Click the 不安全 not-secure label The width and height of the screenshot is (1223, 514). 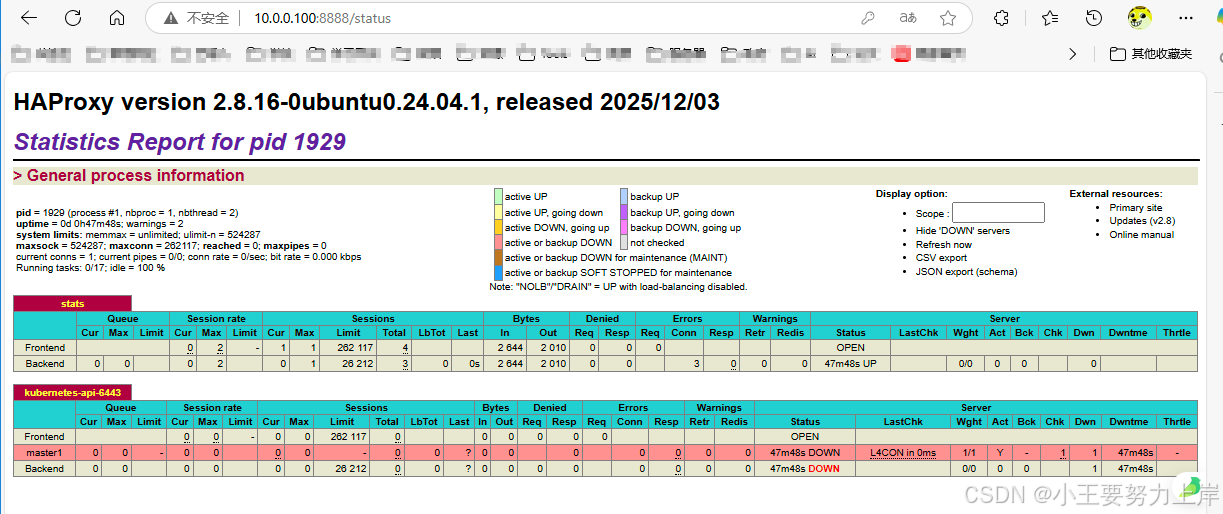pyautogui.click(x=208, y=18)
